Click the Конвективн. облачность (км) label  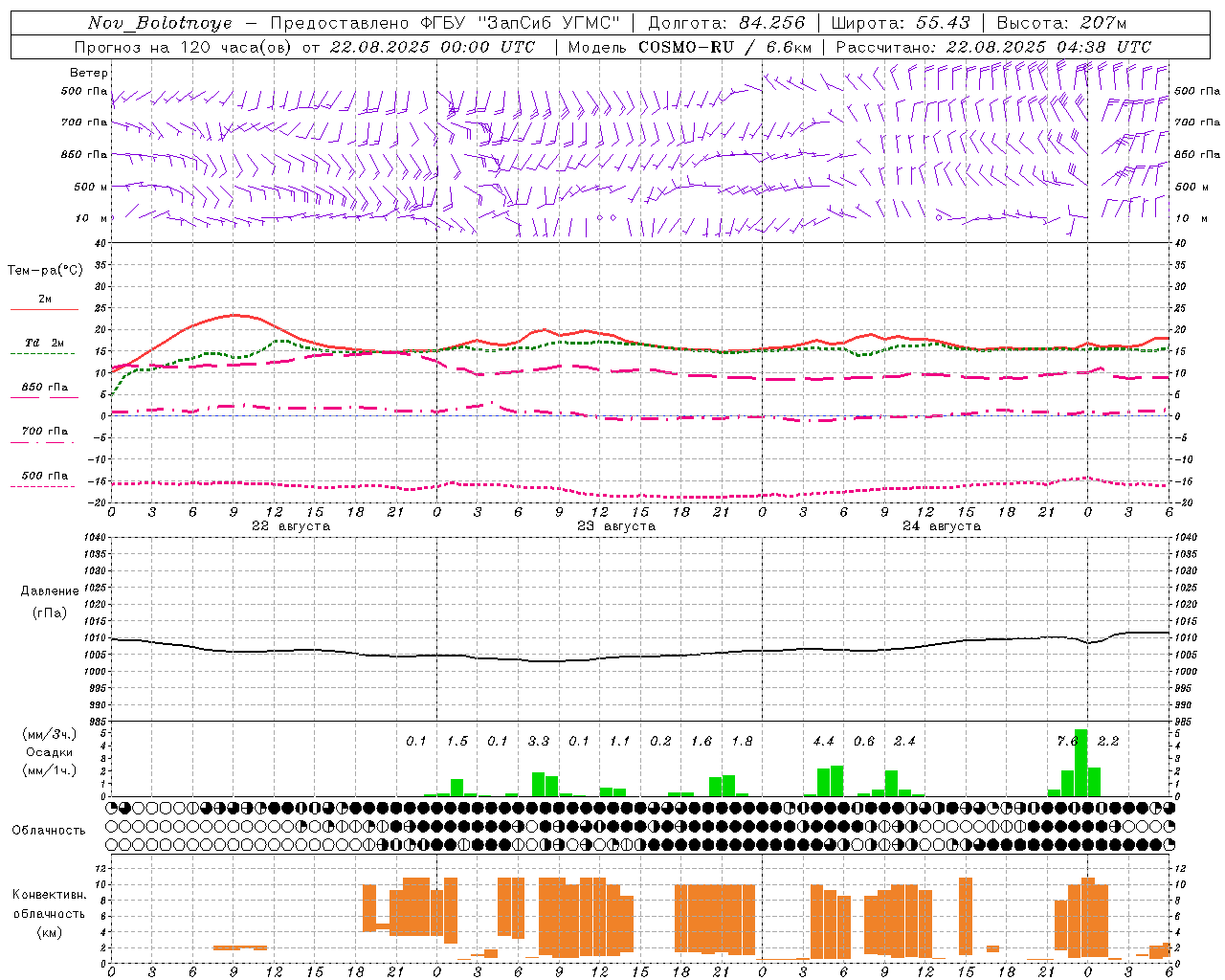click(50, 913)
